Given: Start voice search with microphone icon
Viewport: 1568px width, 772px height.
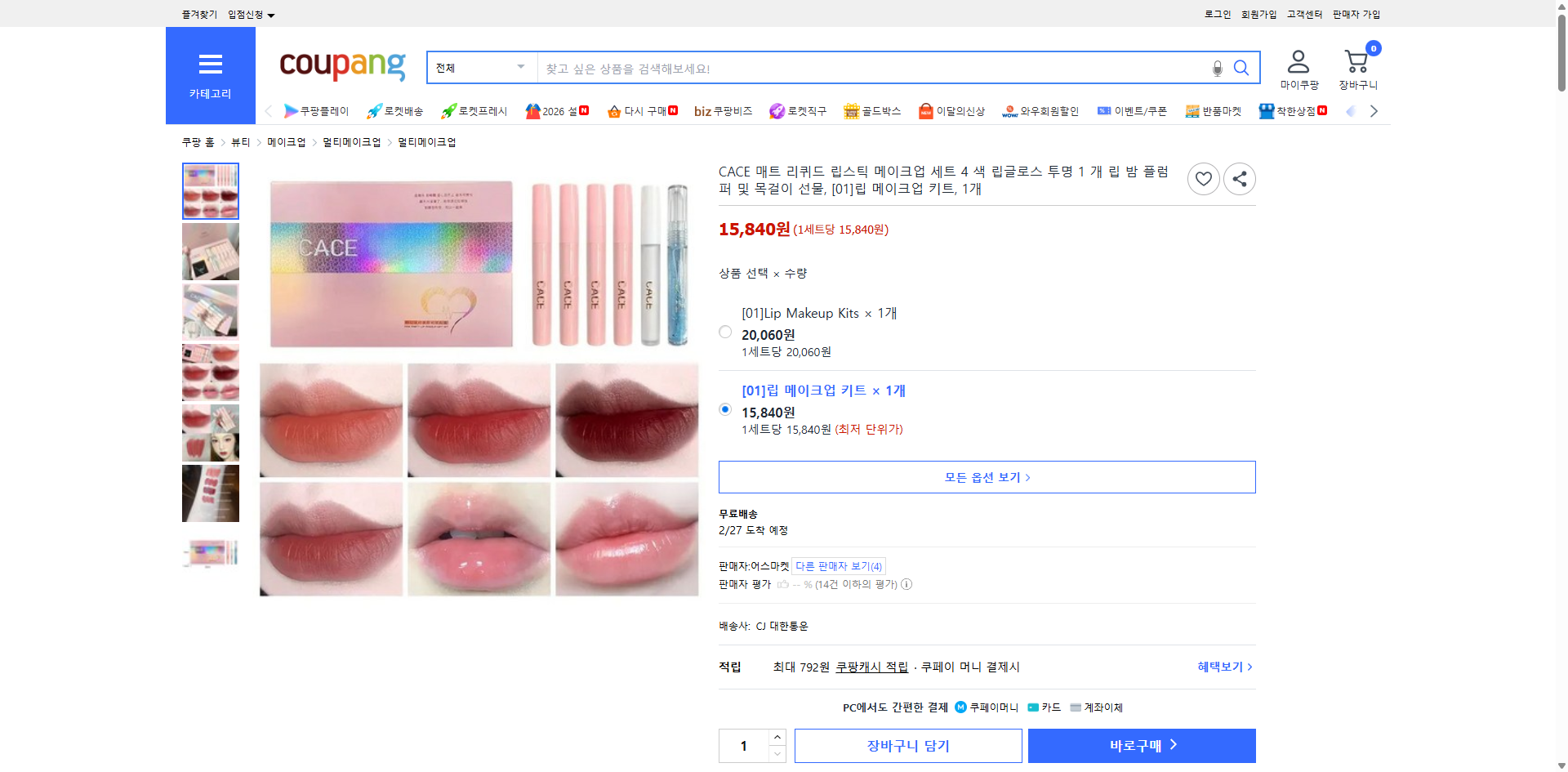Looking at the screenshot, I should click(x=1216, y=69).
